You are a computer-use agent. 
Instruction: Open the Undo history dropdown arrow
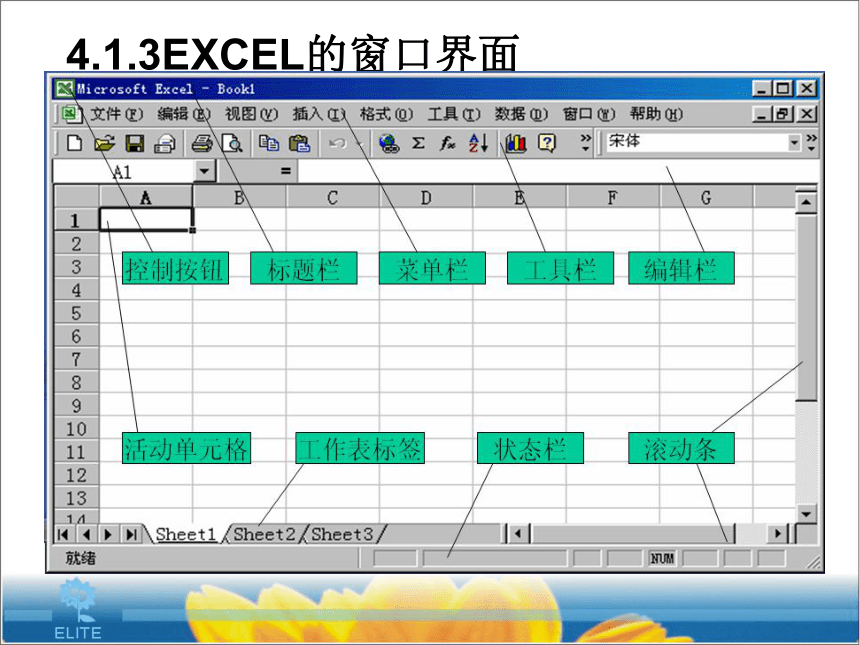359,144
